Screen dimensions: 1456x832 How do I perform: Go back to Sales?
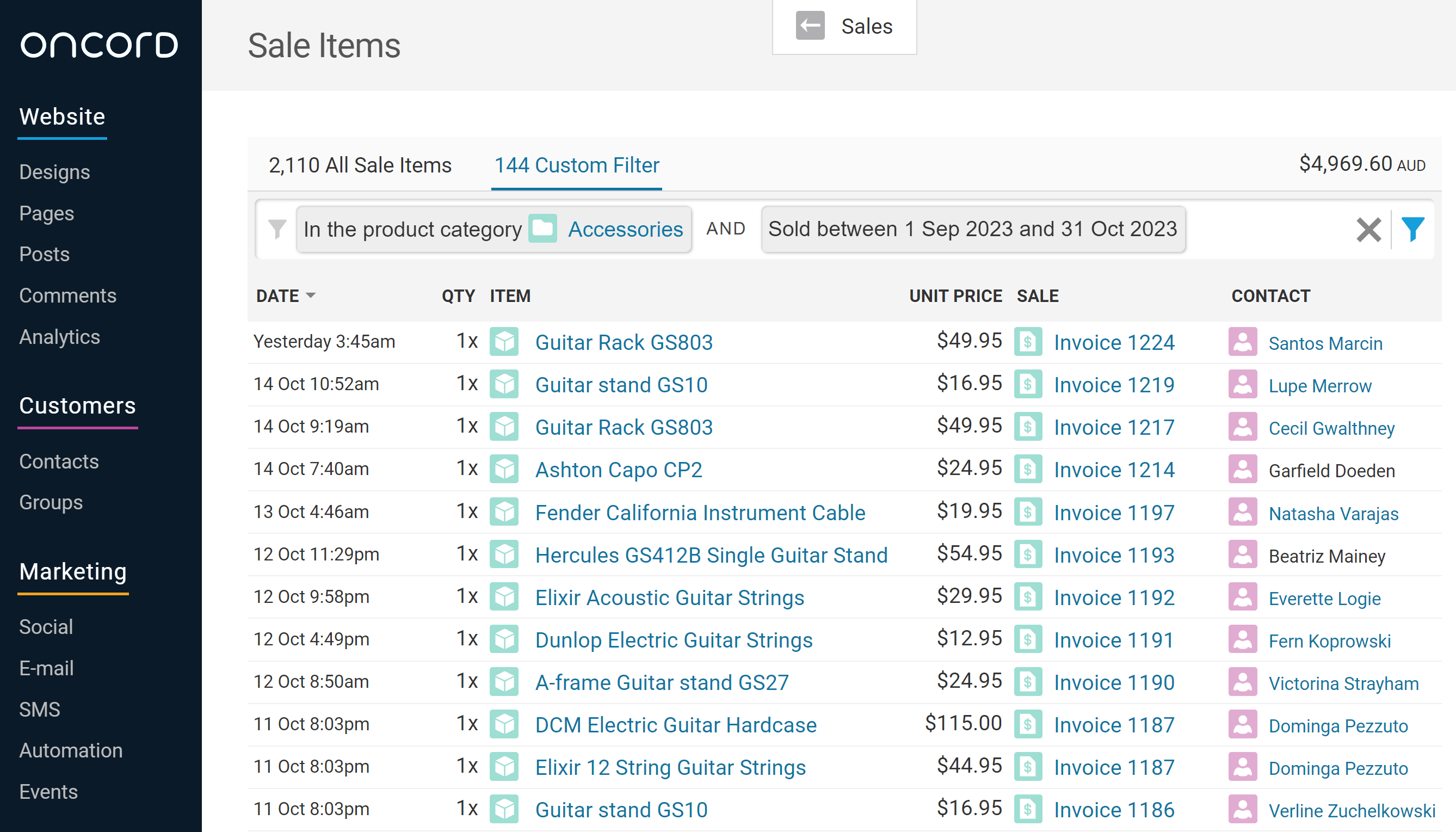(844, 26)
